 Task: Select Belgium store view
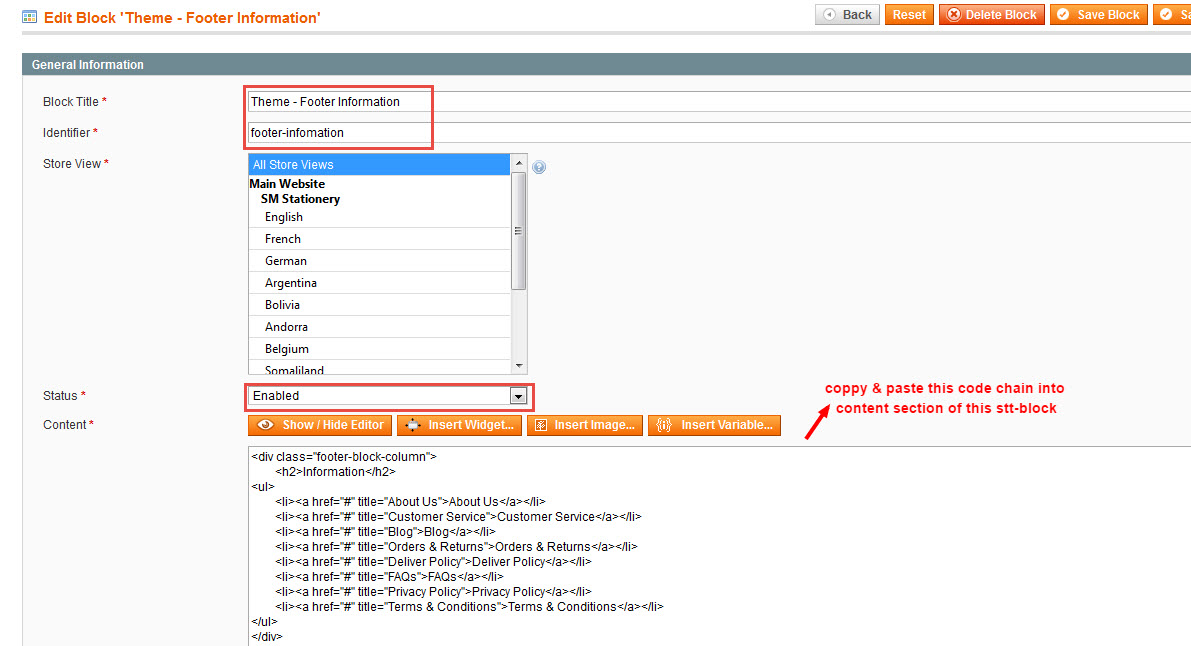click(x=379, y=349)
